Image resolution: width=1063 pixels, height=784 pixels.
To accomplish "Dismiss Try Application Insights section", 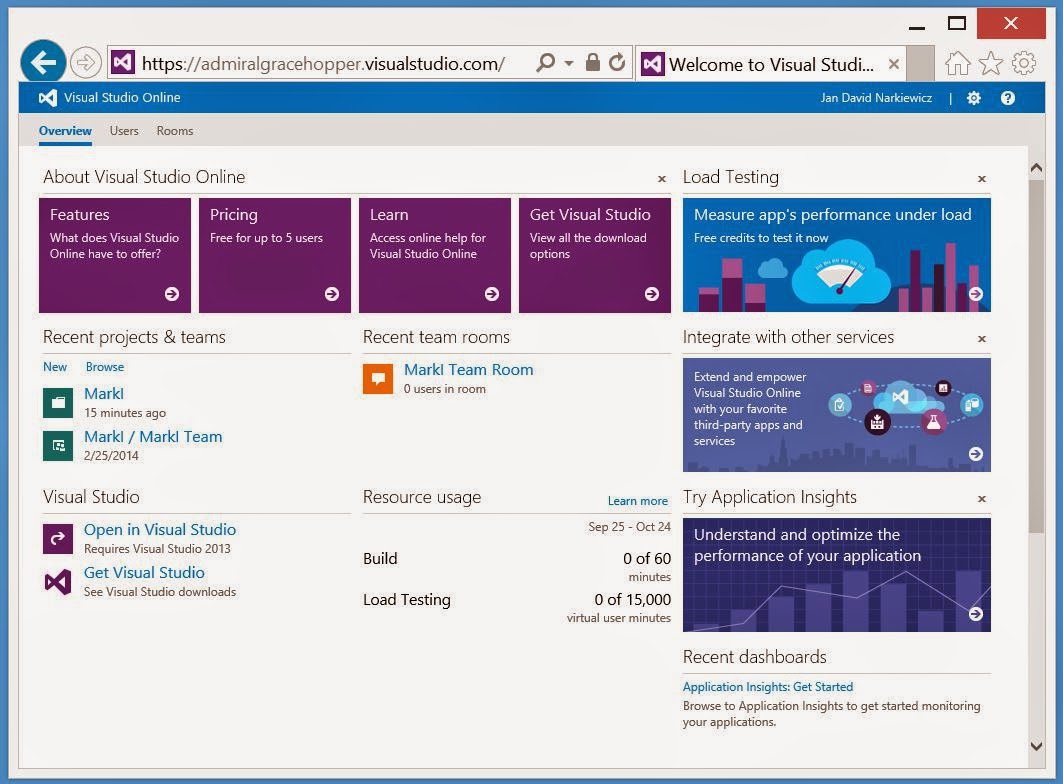I will point(982,498).
